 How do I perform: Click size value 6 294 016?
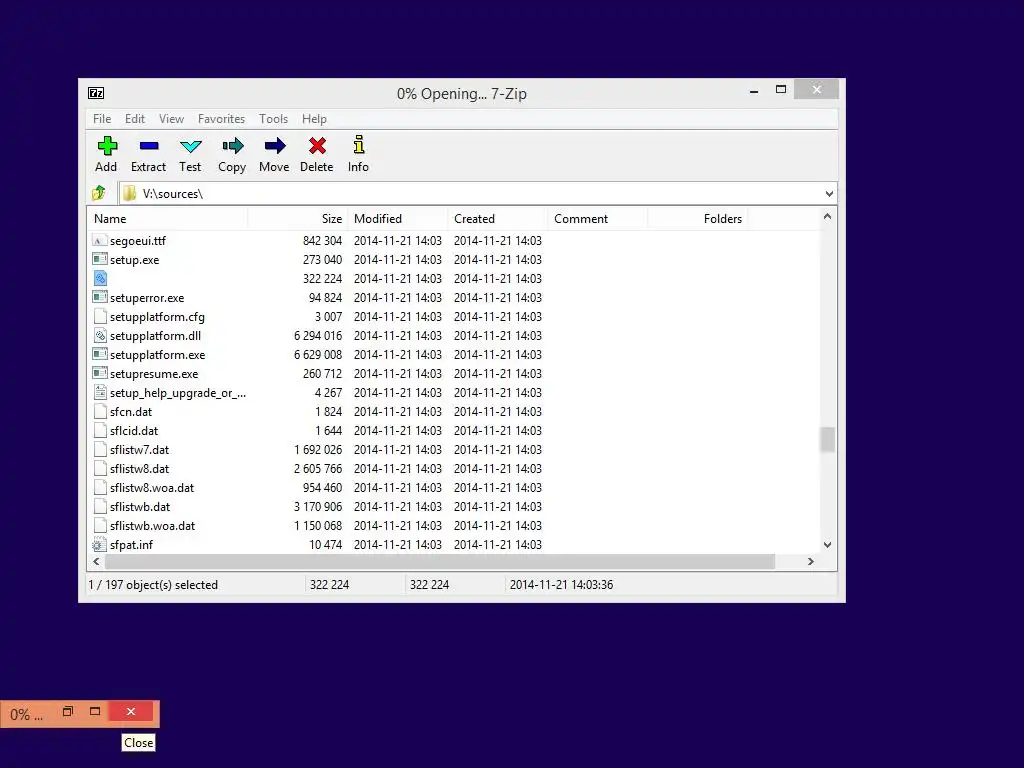(317, 336)
